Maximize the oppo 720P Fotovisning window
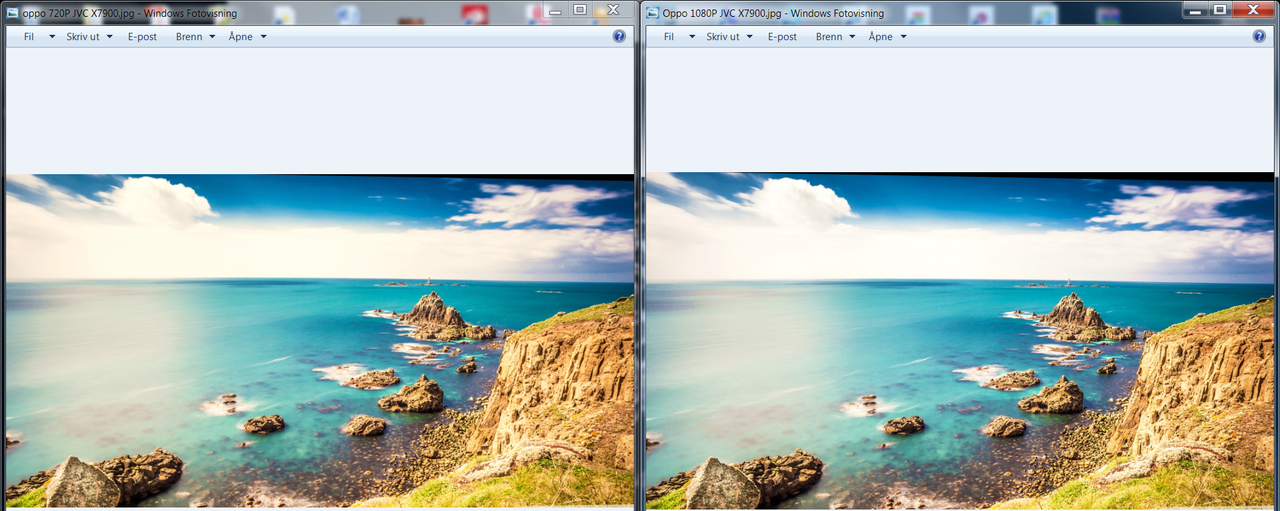The height and width of the screenshot is (511, 1280). point(580,10)
